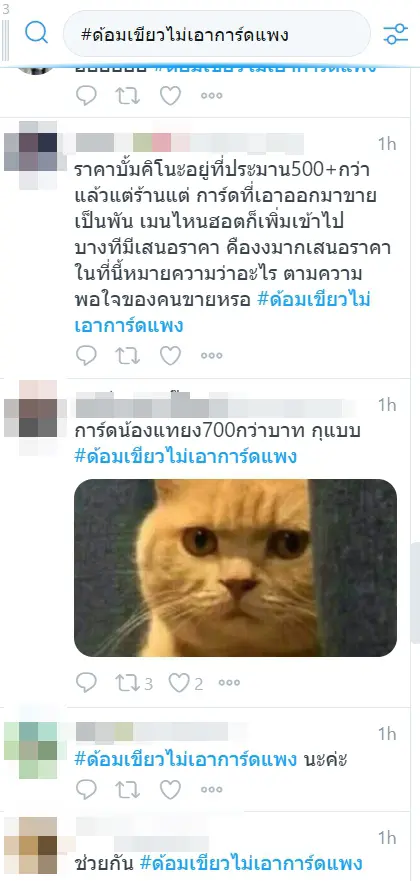Open more options under cat image tweet
420x881 pixels.
(x=229, y=683)
